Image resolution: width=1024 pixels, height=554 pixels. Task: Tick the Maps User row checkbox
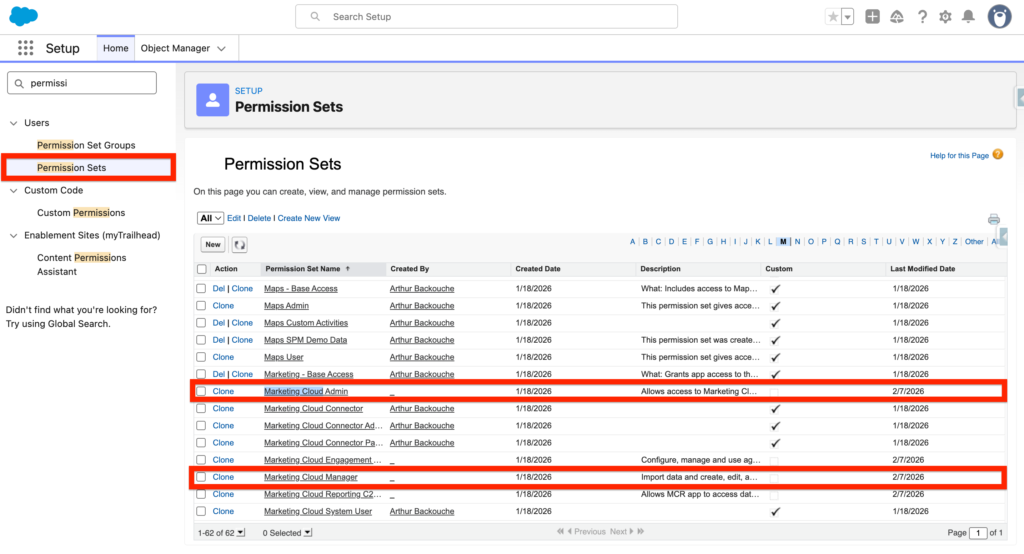202,357
